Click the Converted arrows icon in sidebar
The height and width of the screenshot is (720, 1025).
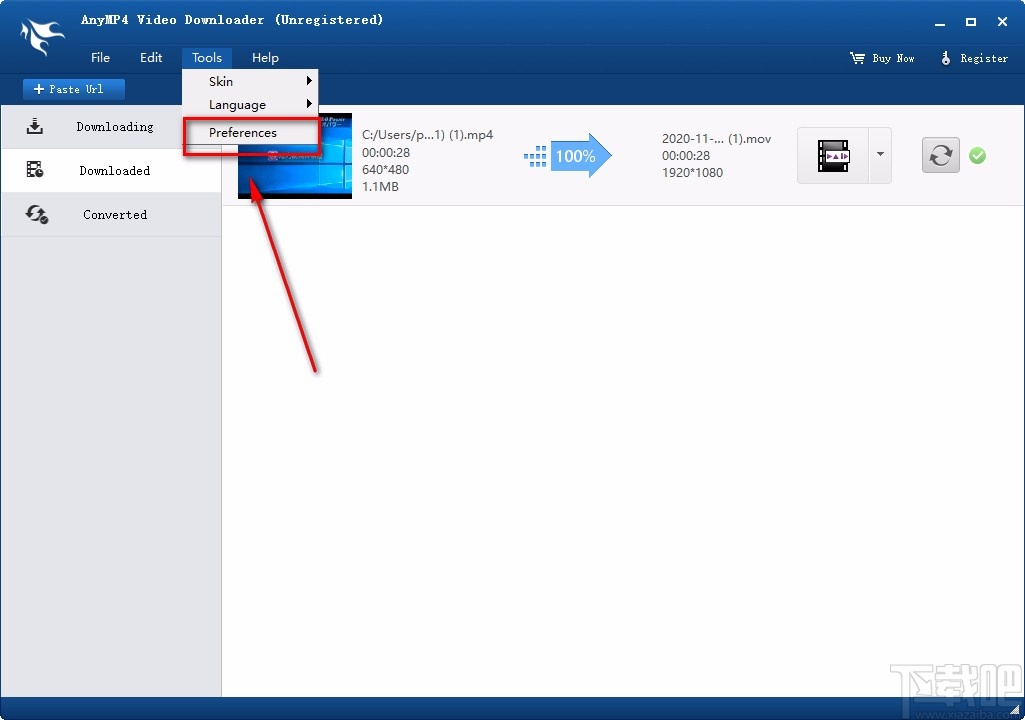(x=37, y=214)
